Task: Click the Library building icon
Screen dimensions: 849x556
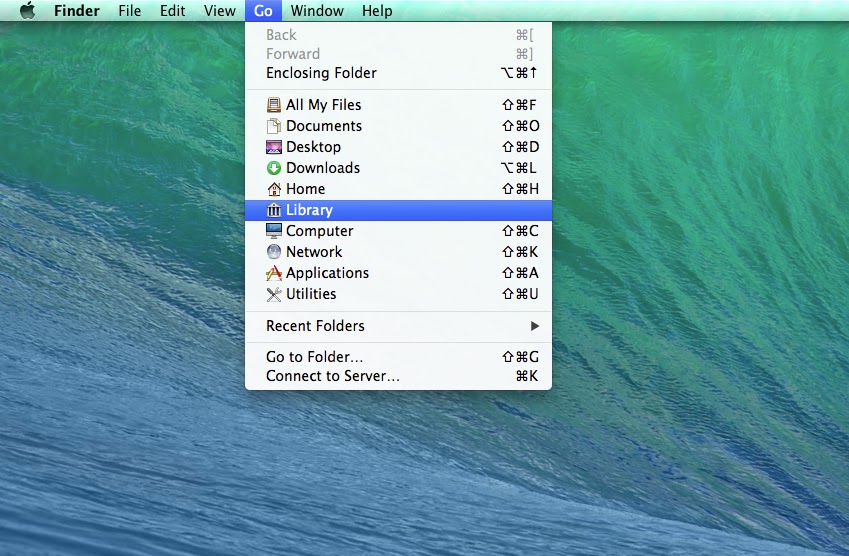Action: [x=274, y=210]
